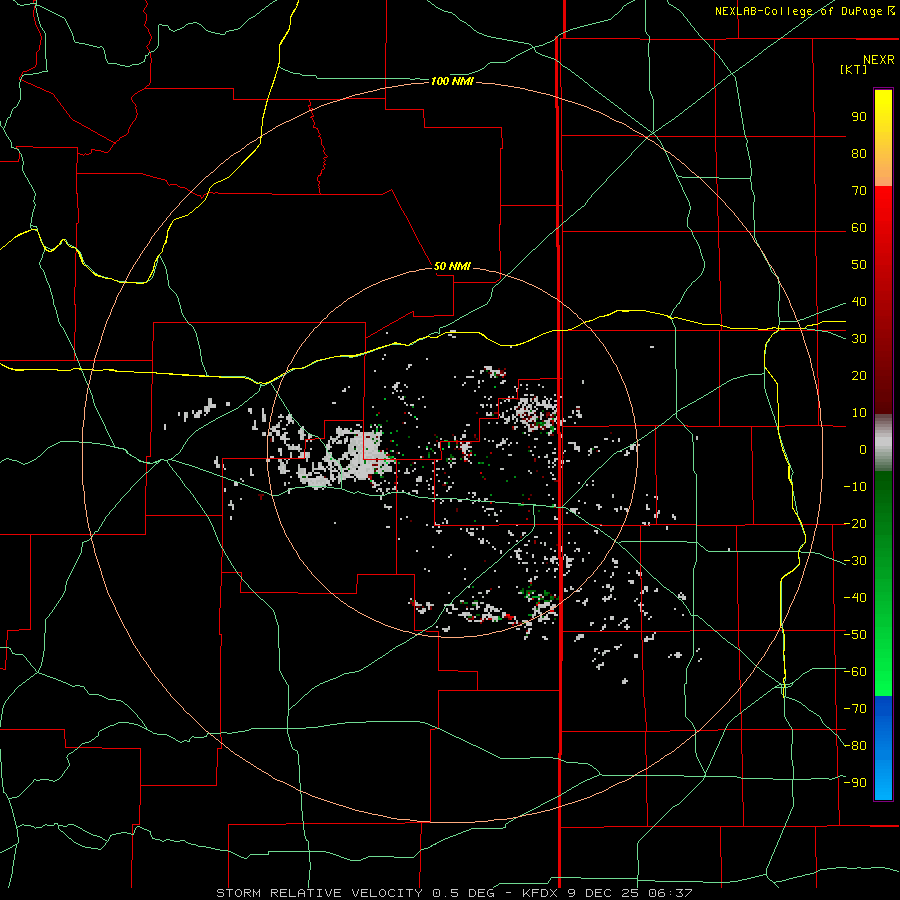The image size is (900, 900).
Task: Pick the green segment of velocity color bar
Action: tap(883, 584)
